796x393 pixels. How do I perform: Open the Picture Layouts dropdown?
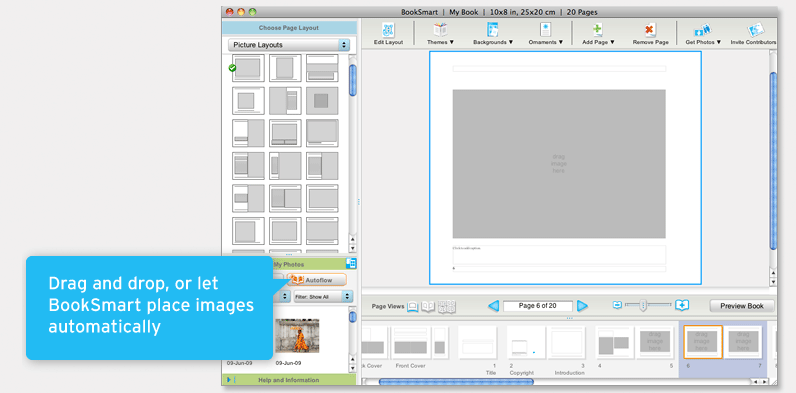click(x=289, y=45)
